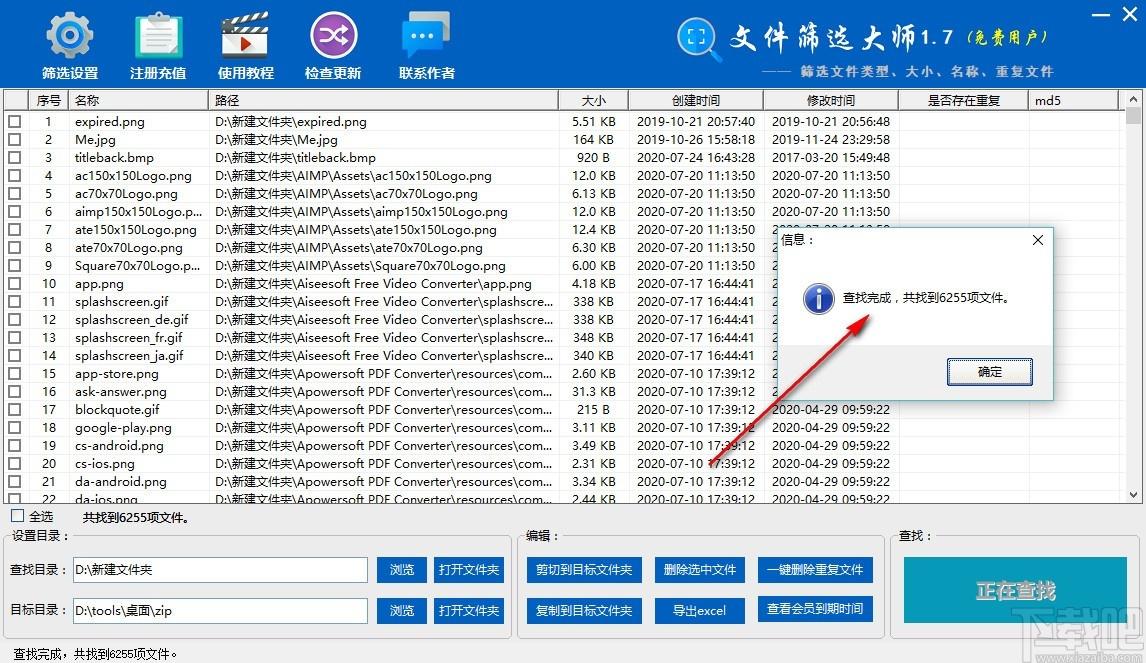Click the large 正在查找 search button
This screenshot has width=1146, height=663.
pyautogui.click(x=1015, y=590)
